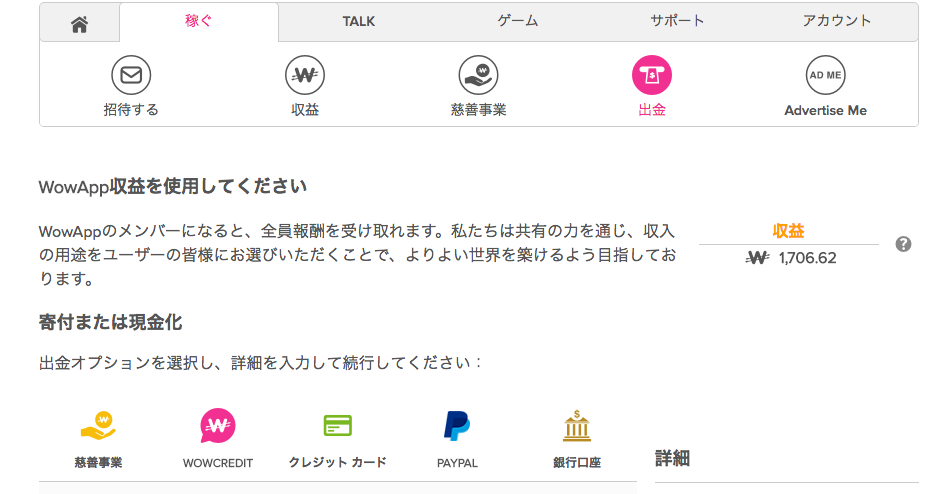Open the TALK tab
This screenshot has width=939, height=494.
pyautogui.click(x=359, y=22)
